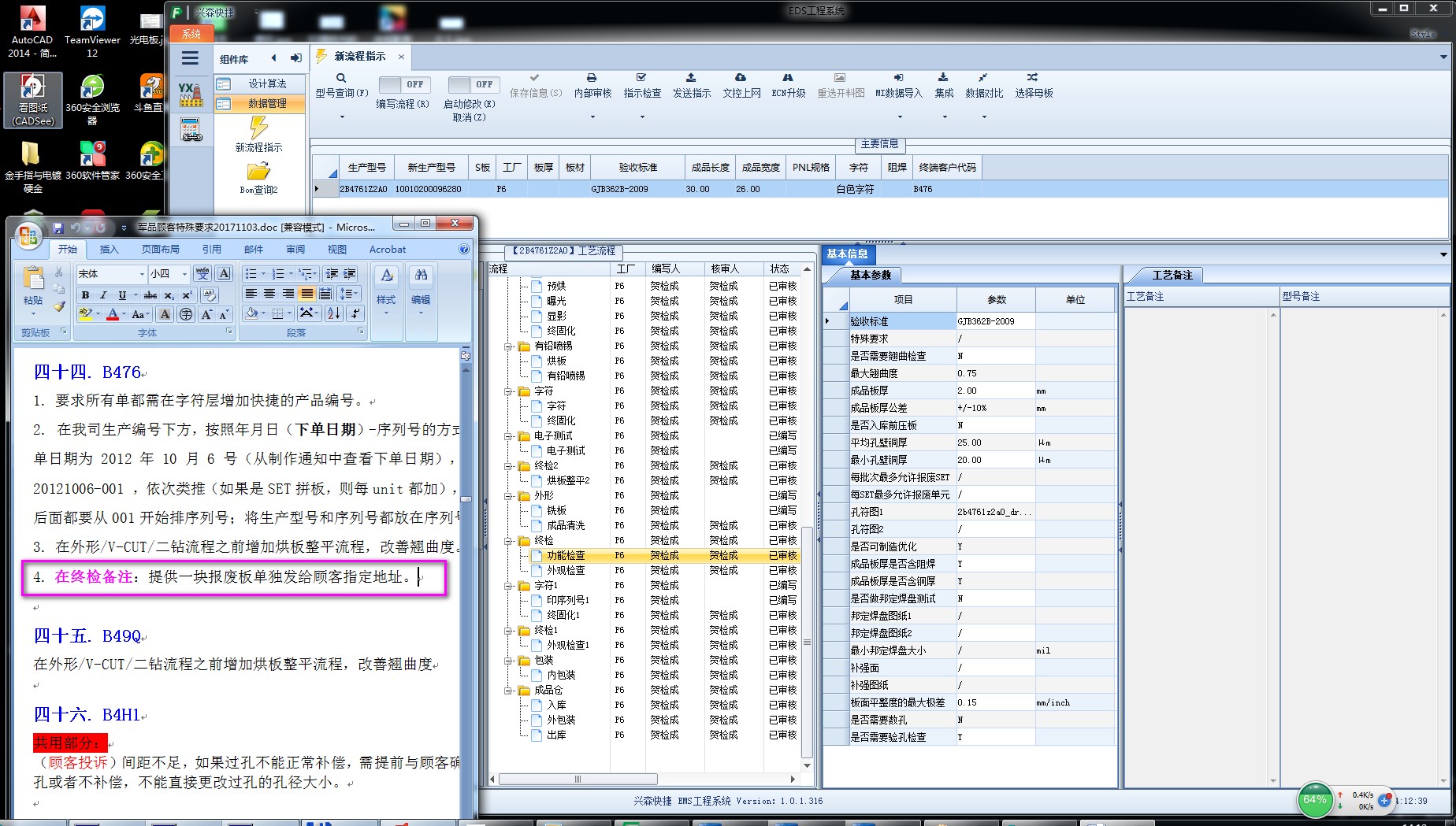1456x826 pixels.
Task: Select the 基本参数 tab
Action: (871, 275)
